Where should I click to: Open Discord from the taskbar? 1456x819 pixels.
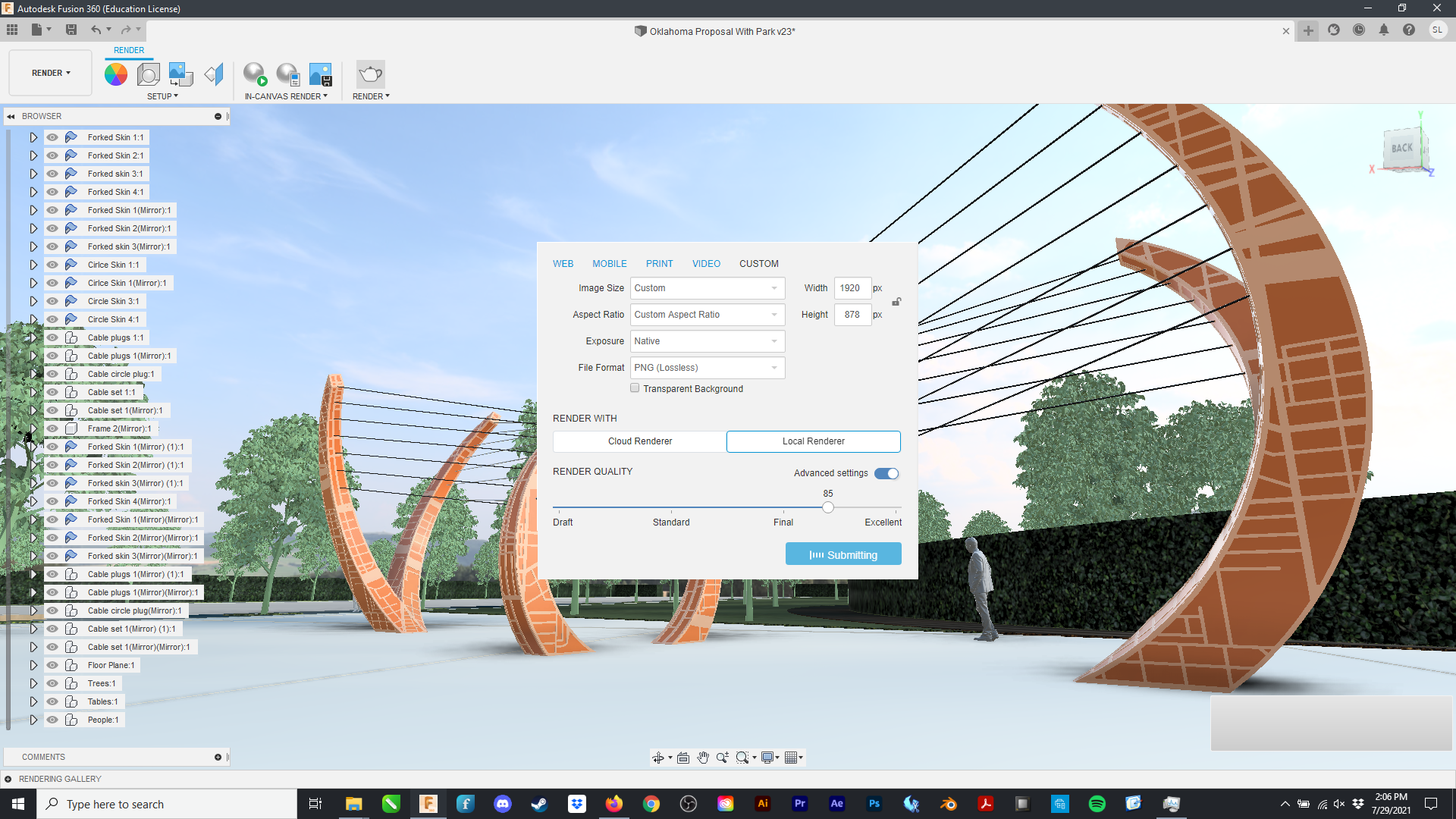tap(502, 804)
